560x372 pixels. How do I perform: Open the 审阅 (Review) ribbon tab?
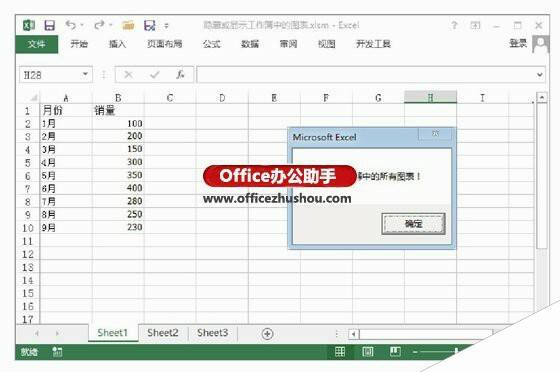(x=288, y=44)
